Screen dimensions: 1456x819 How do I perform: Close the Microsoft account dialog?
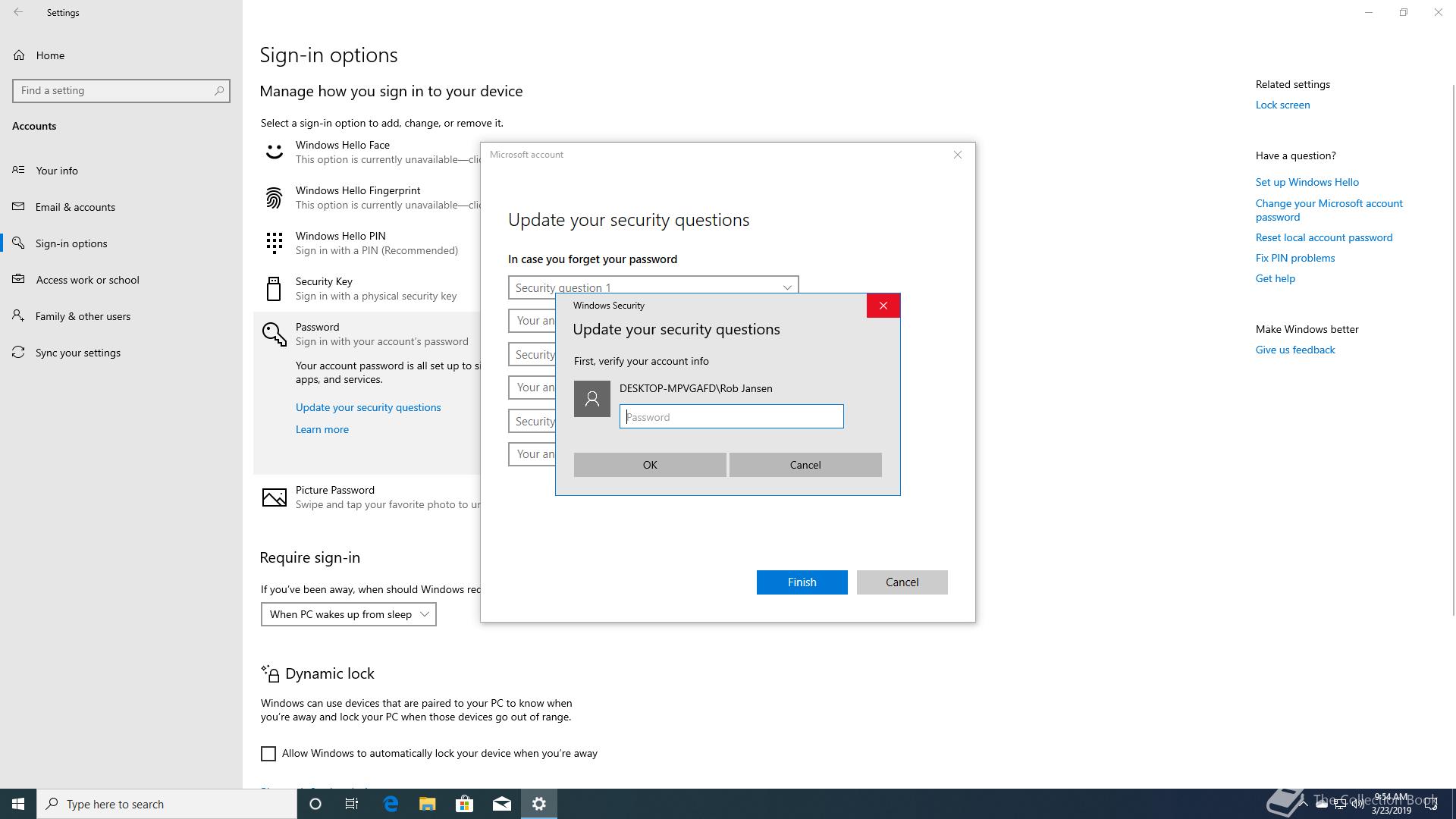[x=958, y=155]
